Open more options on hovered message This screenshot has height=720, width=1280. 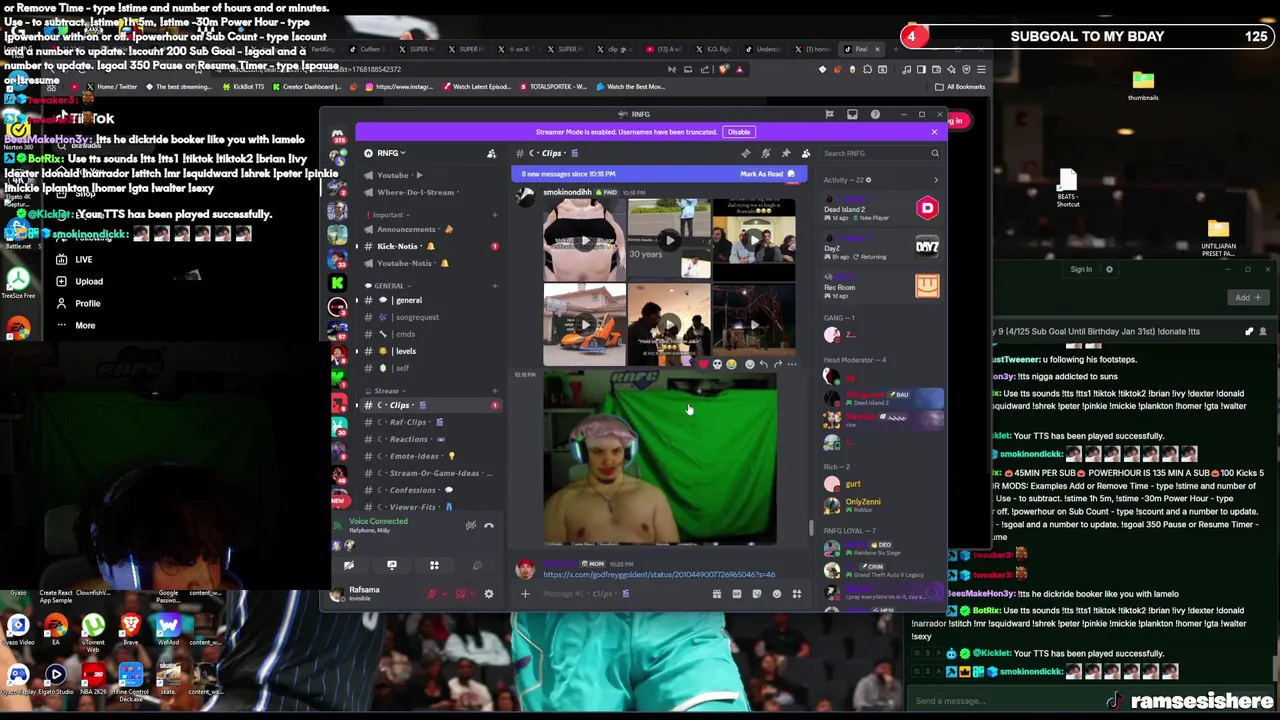pos(792,364)
